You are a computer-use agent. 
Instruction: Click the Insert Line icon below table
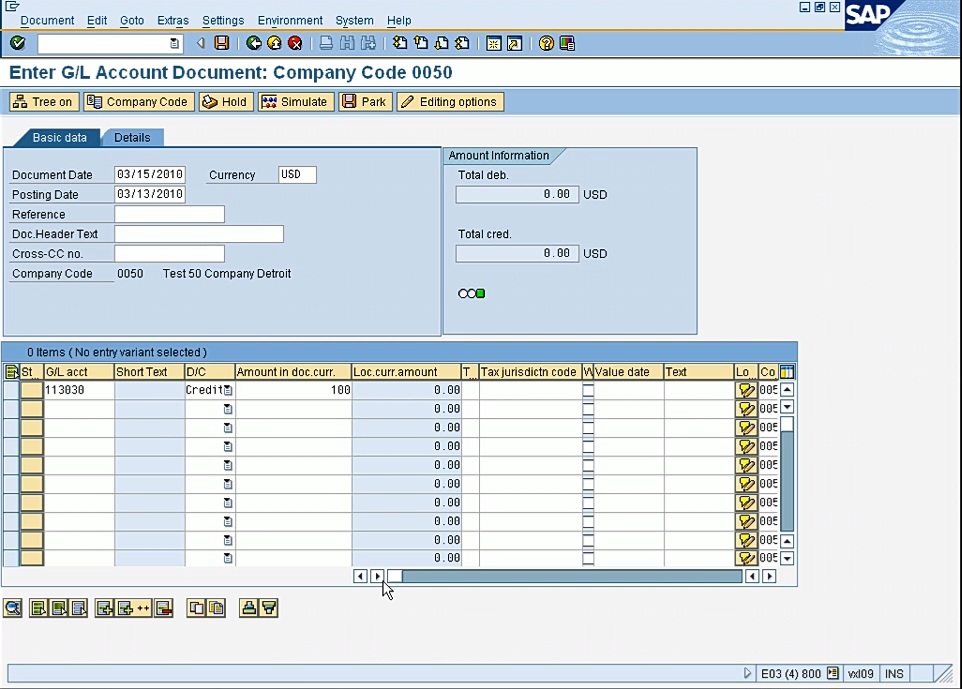coord(105,608)
